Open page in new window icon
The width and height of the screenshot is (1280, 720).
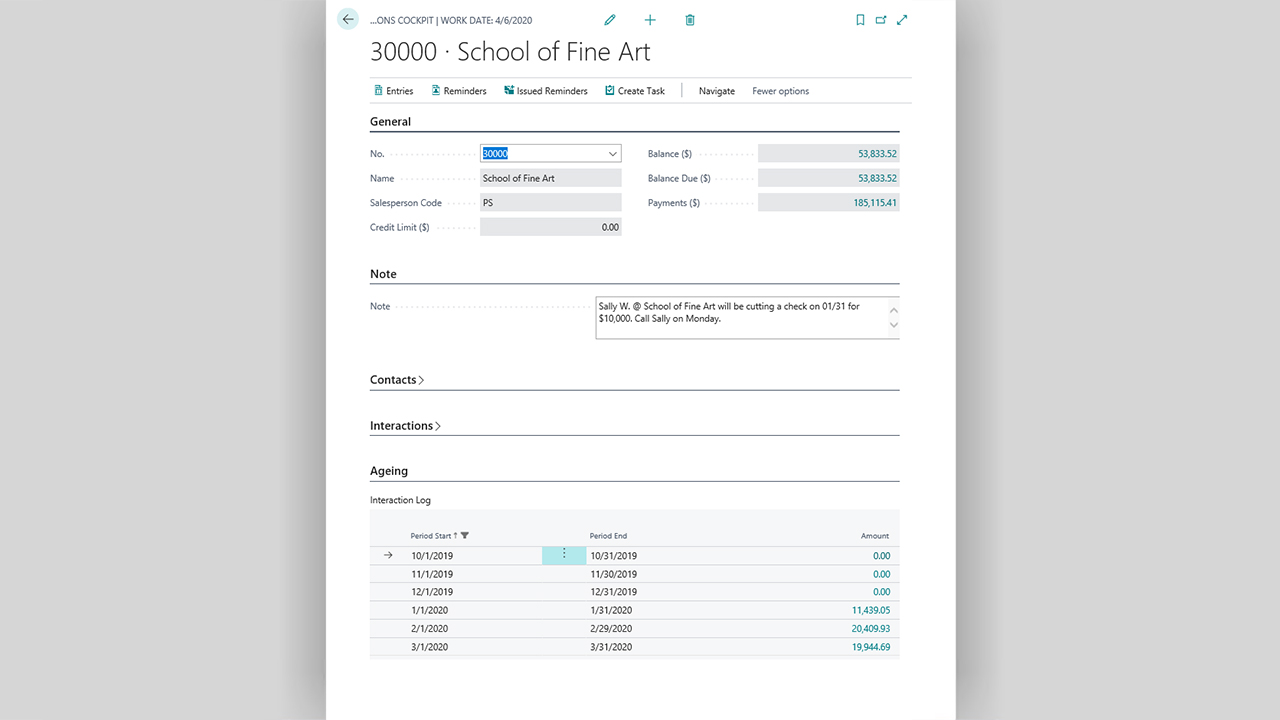tap(881, 20)
